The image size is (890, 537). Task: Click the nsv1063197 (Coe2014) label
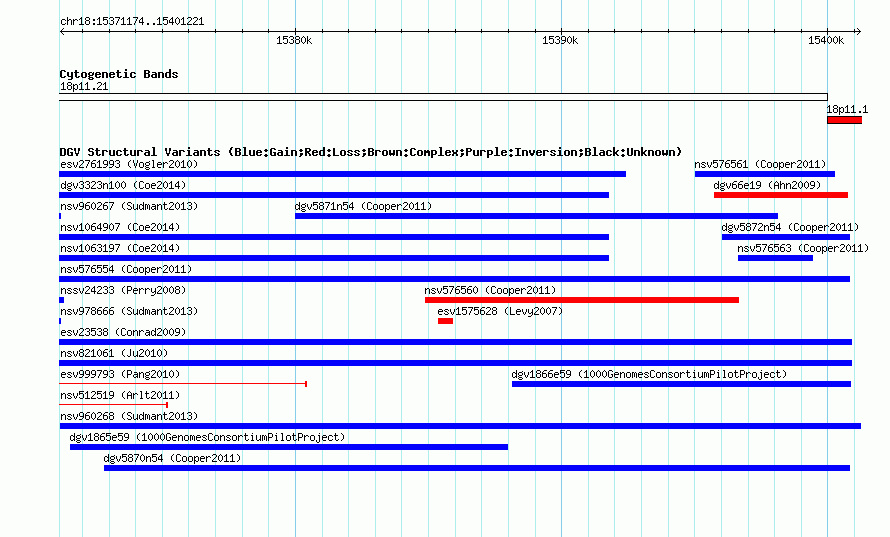[120, 248]
